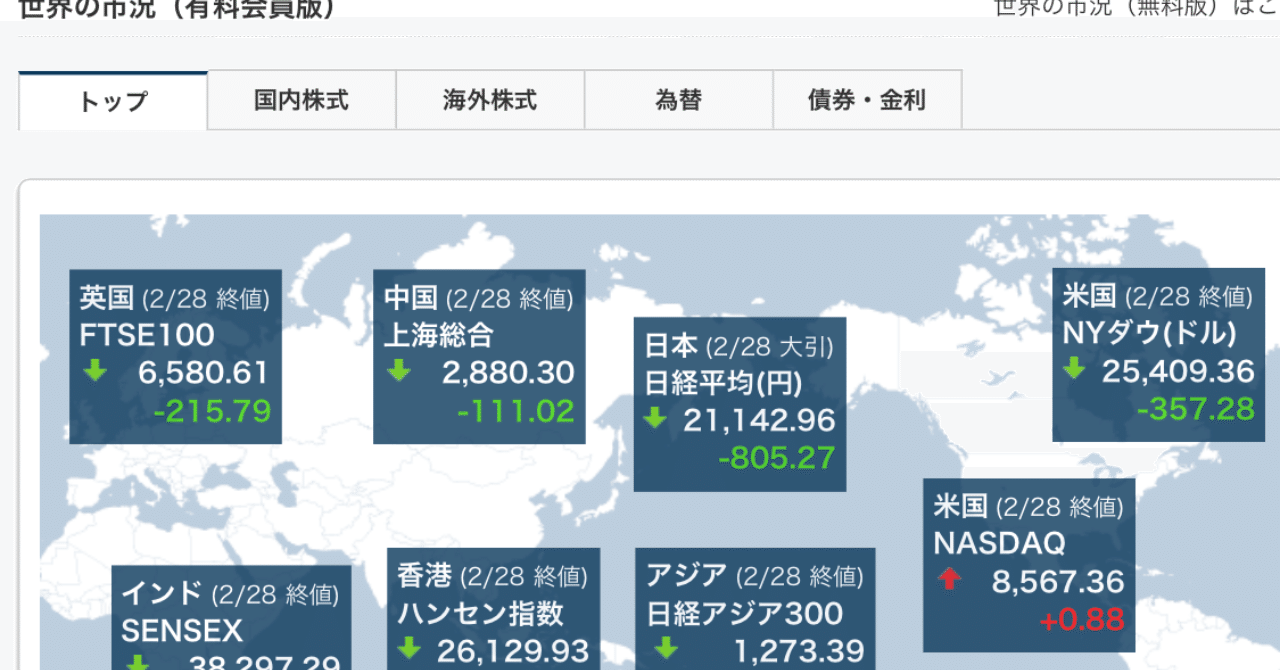Screen dimensions: 1280x670
Task: Click the NASDAQ value 8,567.36
Action: pos(1058,581)
